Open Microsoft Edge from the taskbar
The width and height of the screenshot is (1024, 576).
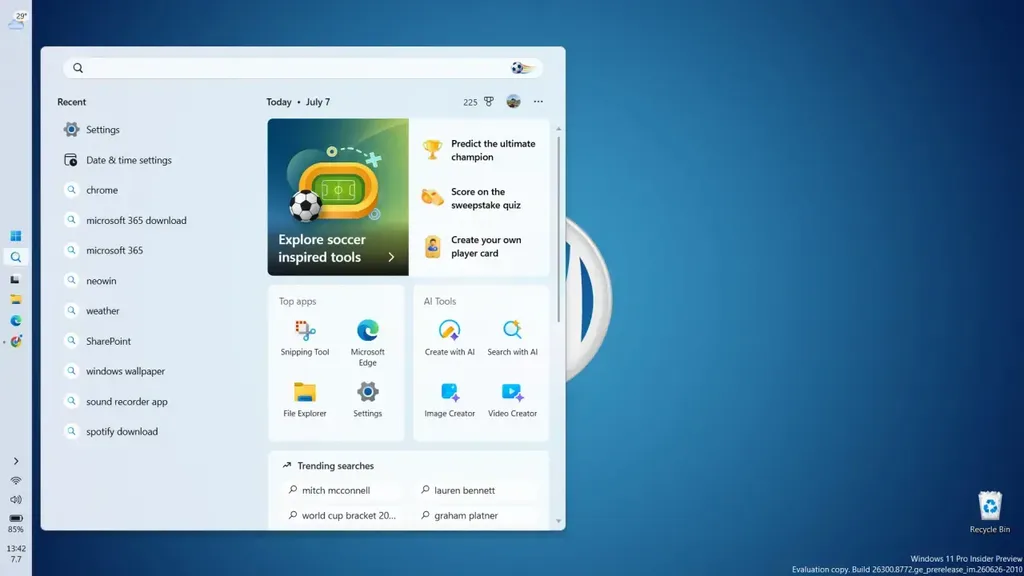(x=16, y=321)
